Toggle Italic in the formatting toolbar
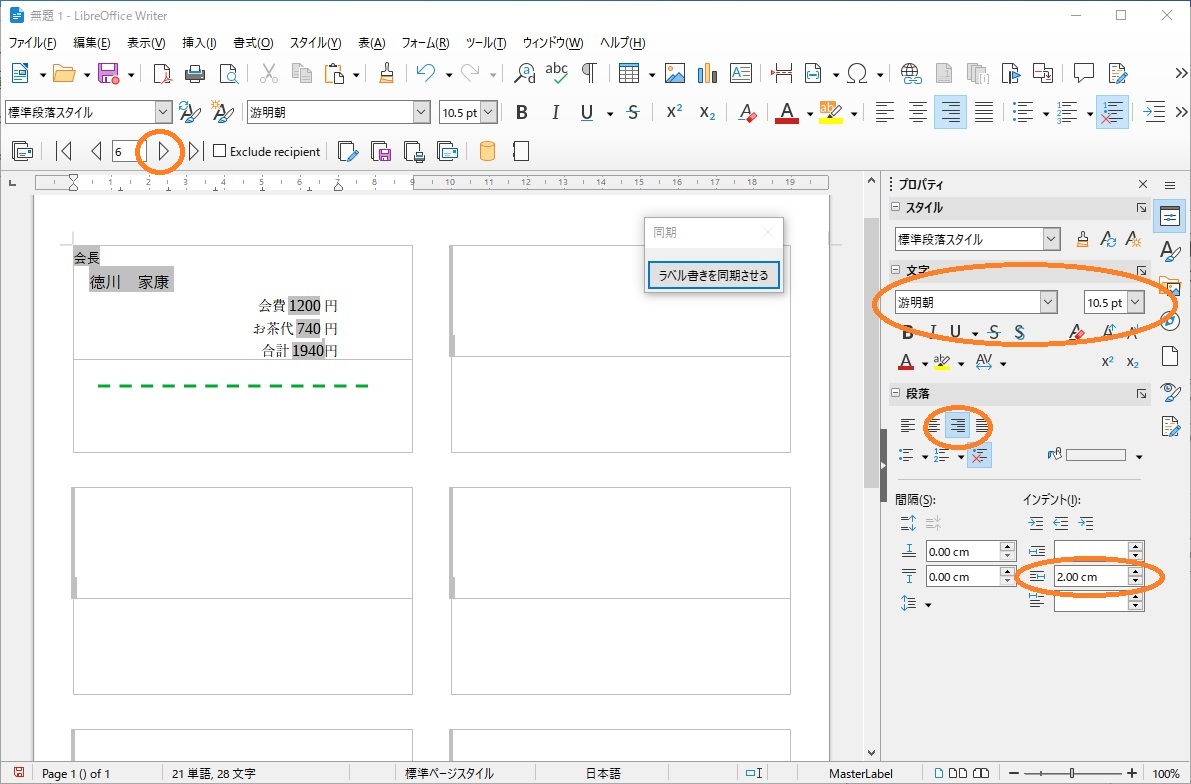Image resolution: width=1191 pixels, height=784 pixels. pos(555,112)
